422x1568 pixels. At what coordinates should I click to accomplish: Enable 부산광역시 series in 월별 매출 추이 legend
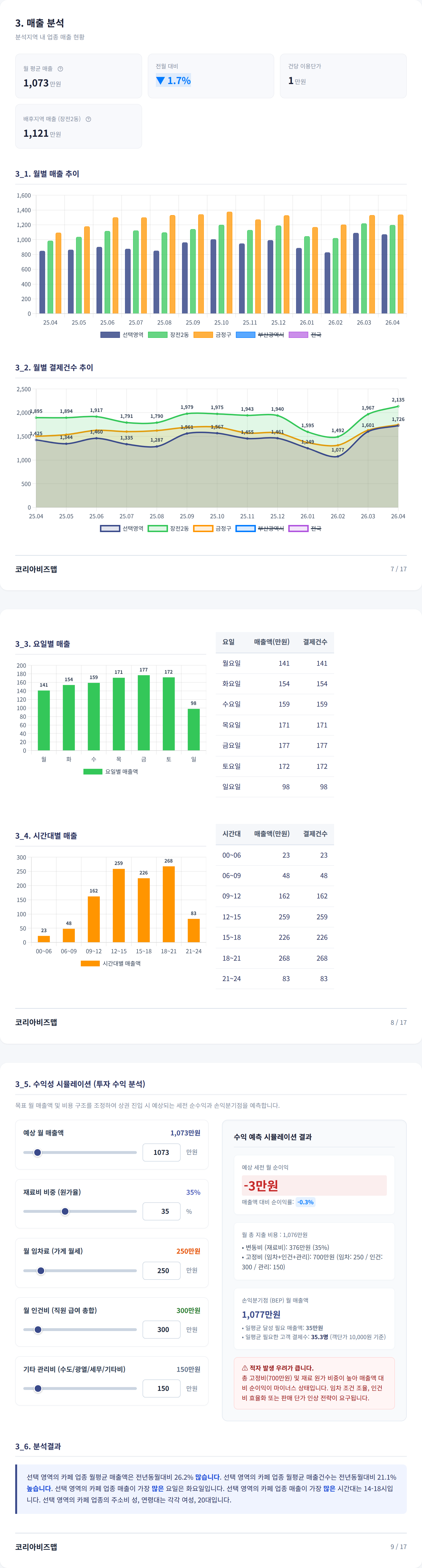click(260, 335)
